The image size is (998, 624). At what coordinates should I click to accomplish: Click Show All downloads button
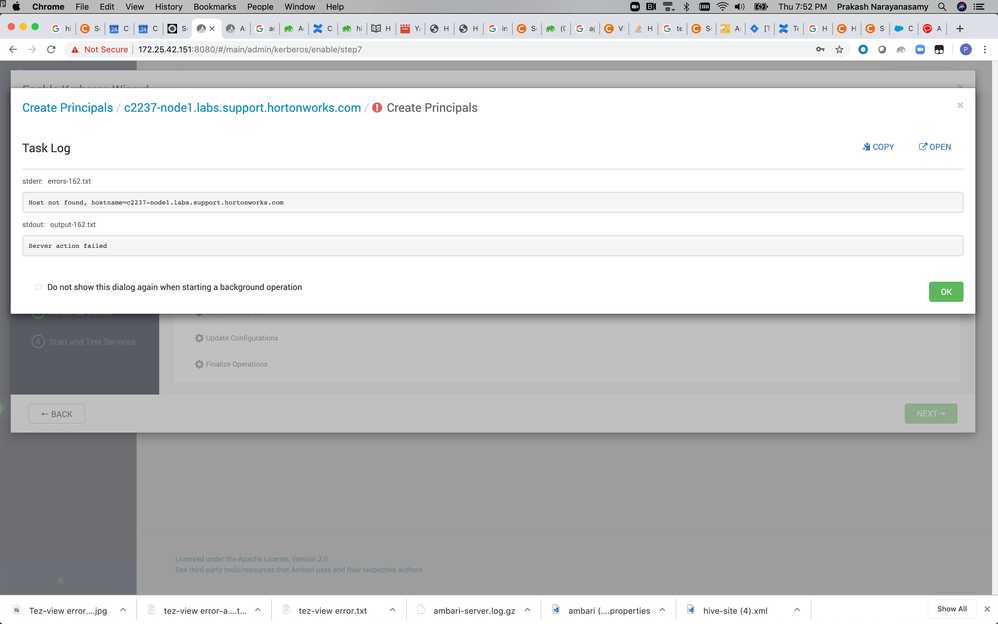[952, 609]
